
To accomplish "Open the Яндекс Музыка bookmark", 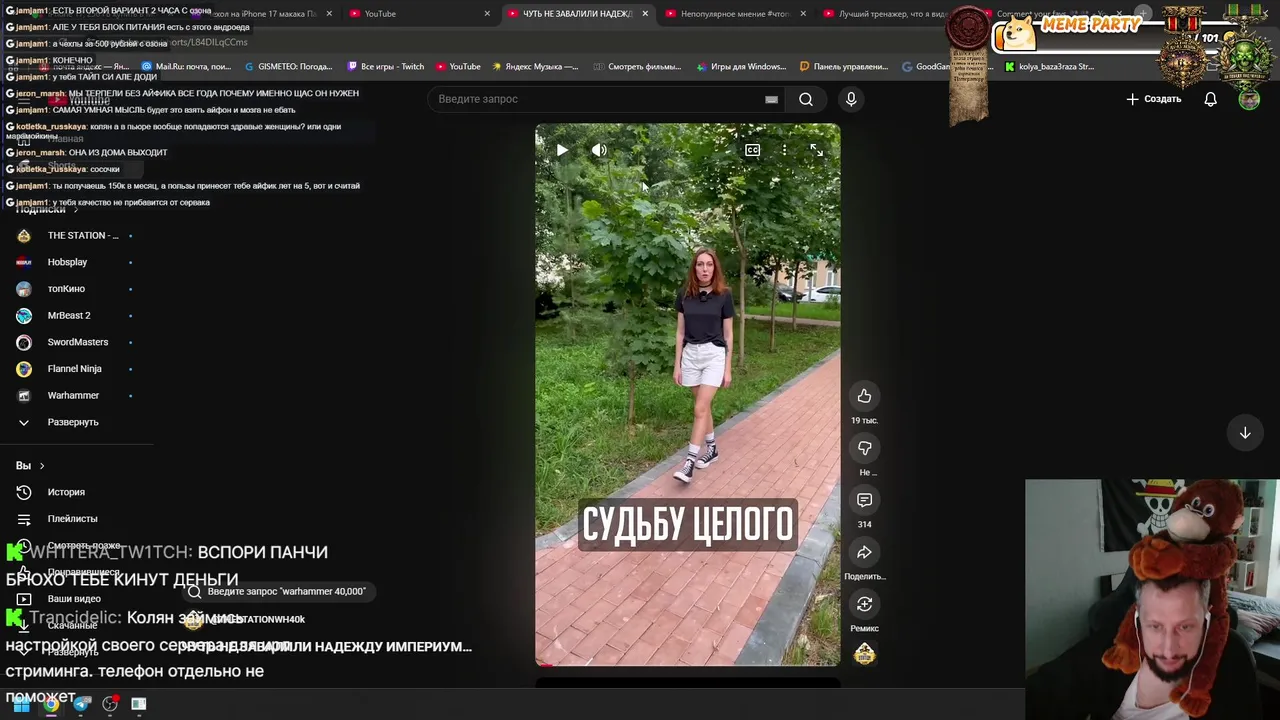I will (x=536, y=67).
